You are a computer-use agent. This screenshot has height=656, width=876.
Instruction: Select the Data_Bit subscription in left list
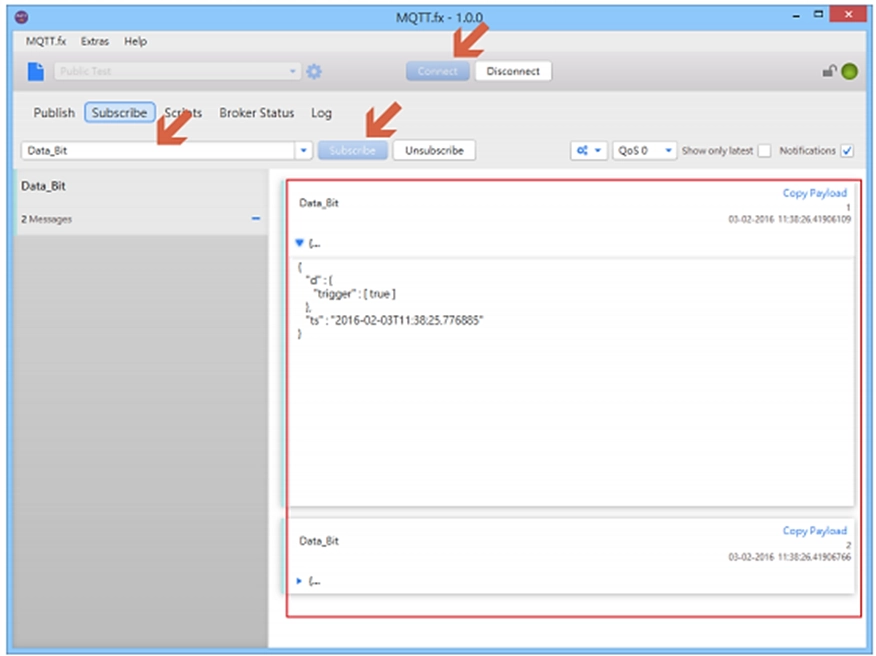(x=141, y=202)
